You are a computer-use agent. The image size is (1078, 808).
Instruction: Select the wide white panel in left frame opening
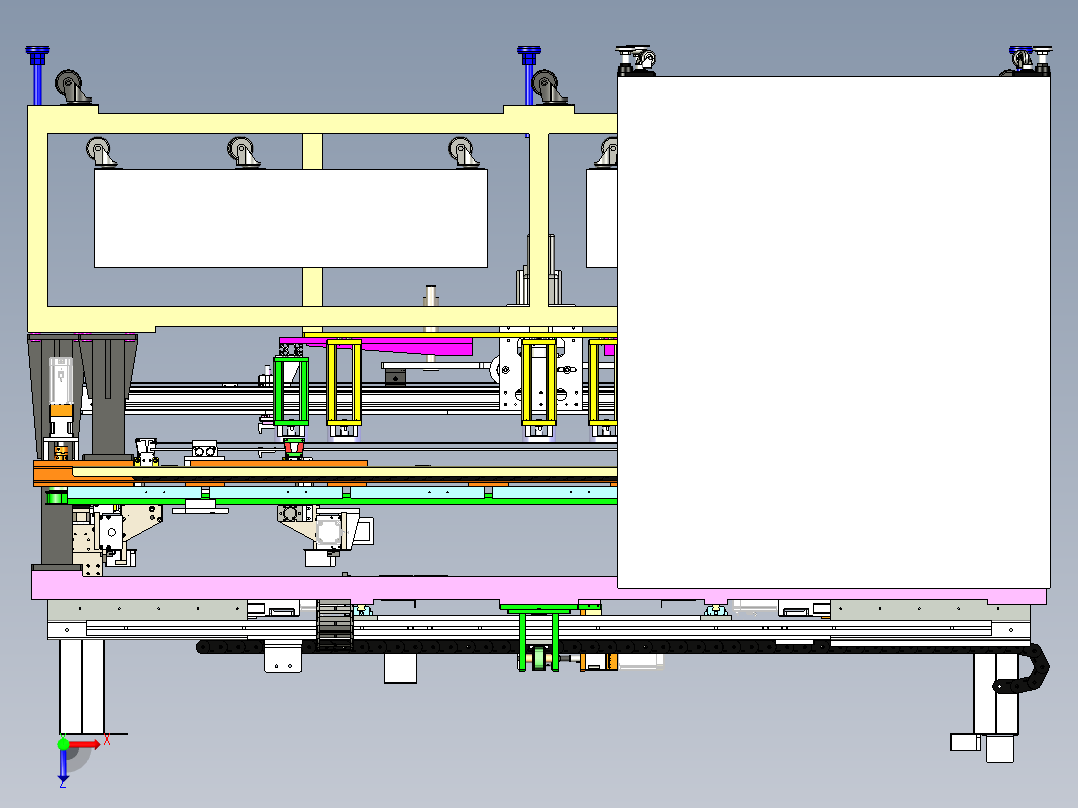(291, 218)
